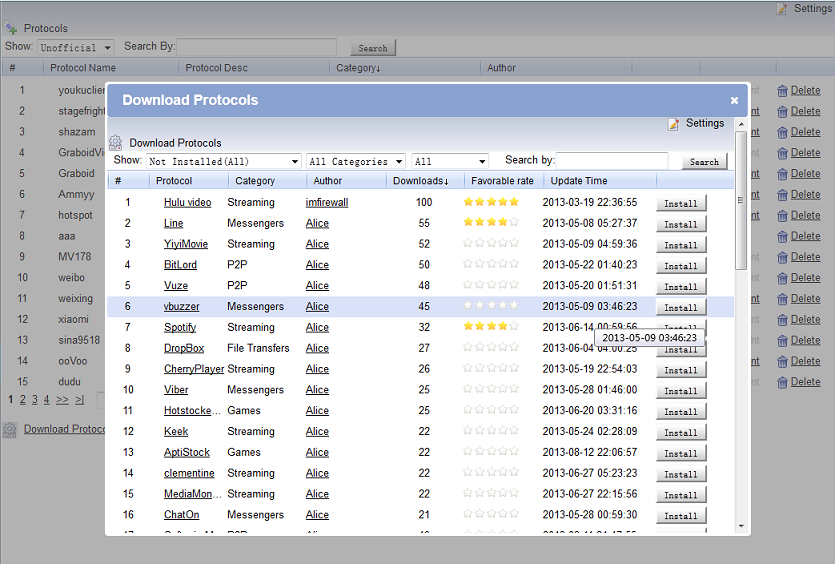Install the ChatOn protocol

point(681,516)
